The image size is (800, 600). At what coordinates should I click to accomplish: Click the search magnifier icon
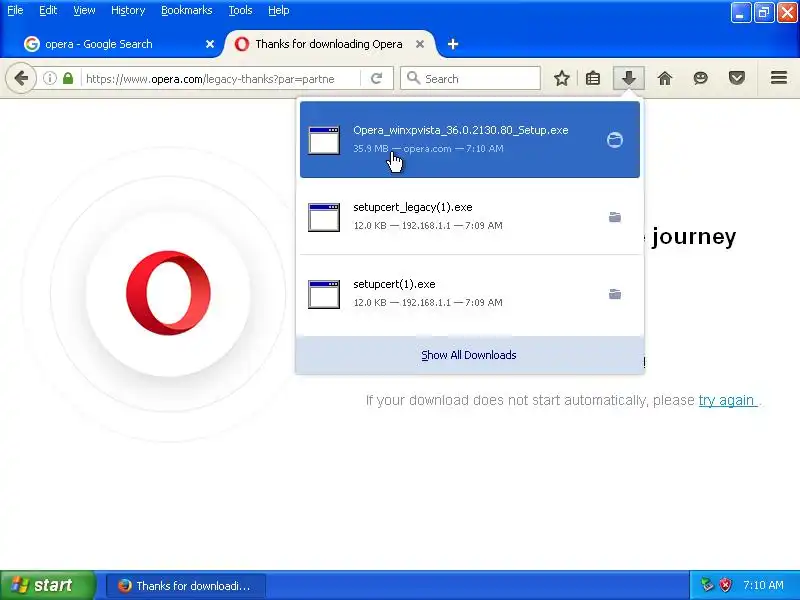pyautogui.click(x=413, y=78)
